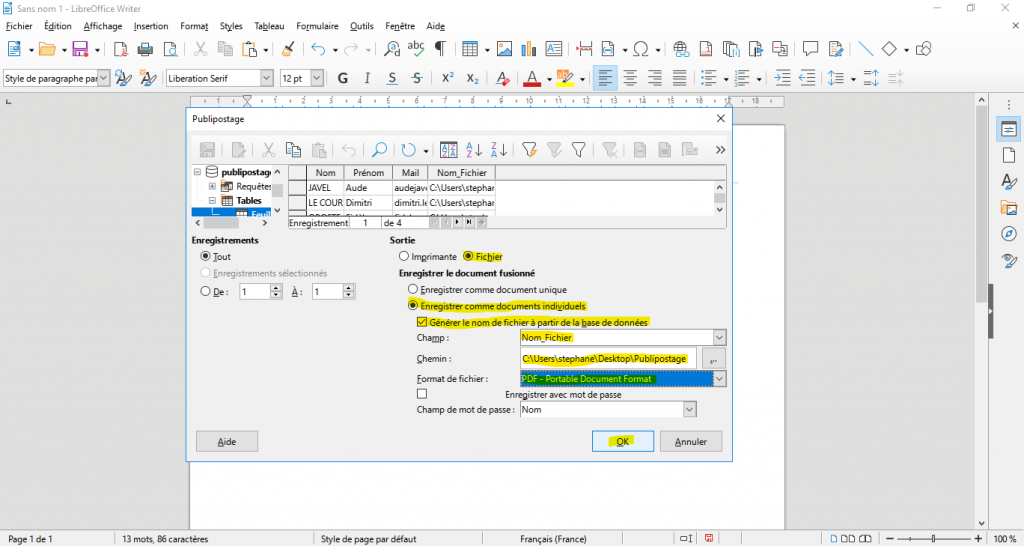Click the magnifier Find Record icon in dialog
The height and width of the screenshot is (546, 1024).
379,150
